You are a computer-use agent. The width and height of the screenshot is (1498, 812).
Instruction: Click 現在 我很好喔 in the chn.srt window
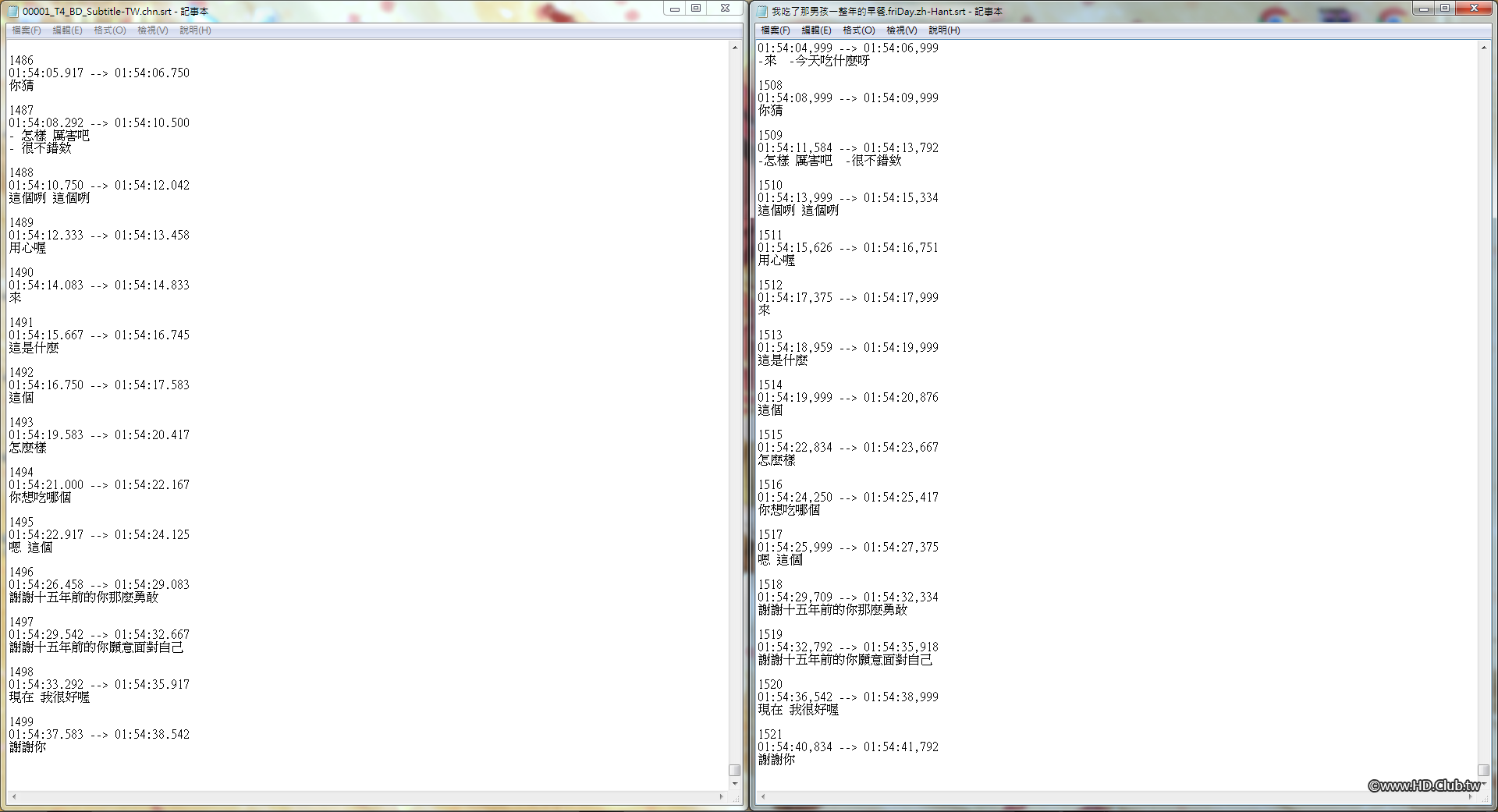point(49,697)
